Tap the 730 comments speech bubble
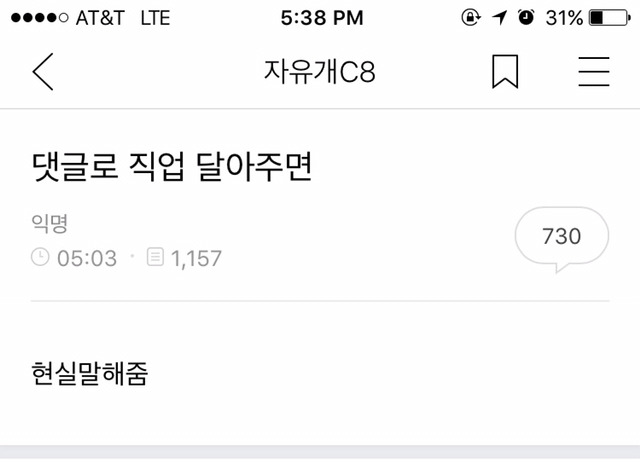The image size is (640, 462). click(562, 239)
